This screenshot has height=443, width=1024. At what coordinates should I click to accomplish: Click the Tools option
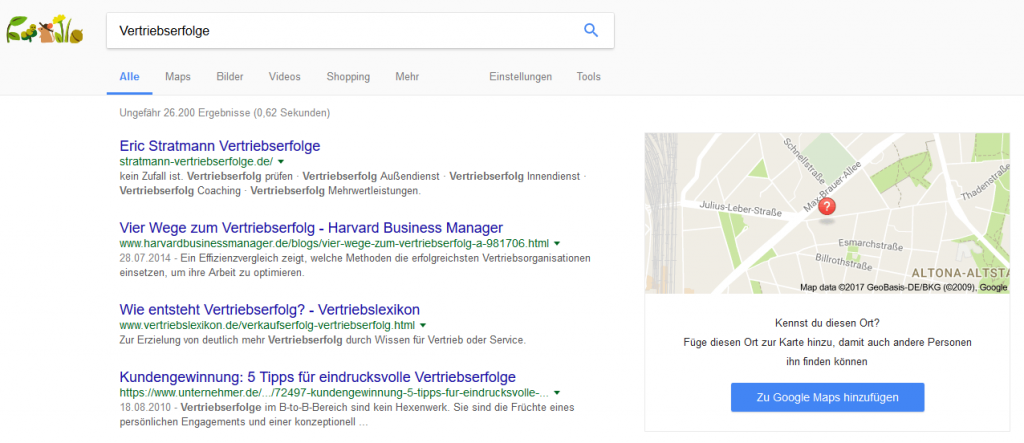[x=588, y=77]
